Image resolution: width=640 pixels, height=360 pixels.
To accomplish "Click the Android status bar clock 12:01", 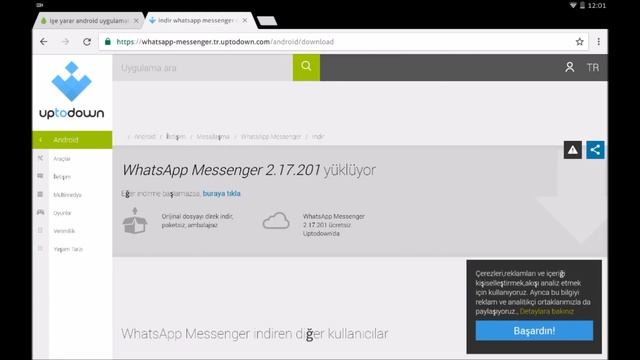I will tap(597, 5).
